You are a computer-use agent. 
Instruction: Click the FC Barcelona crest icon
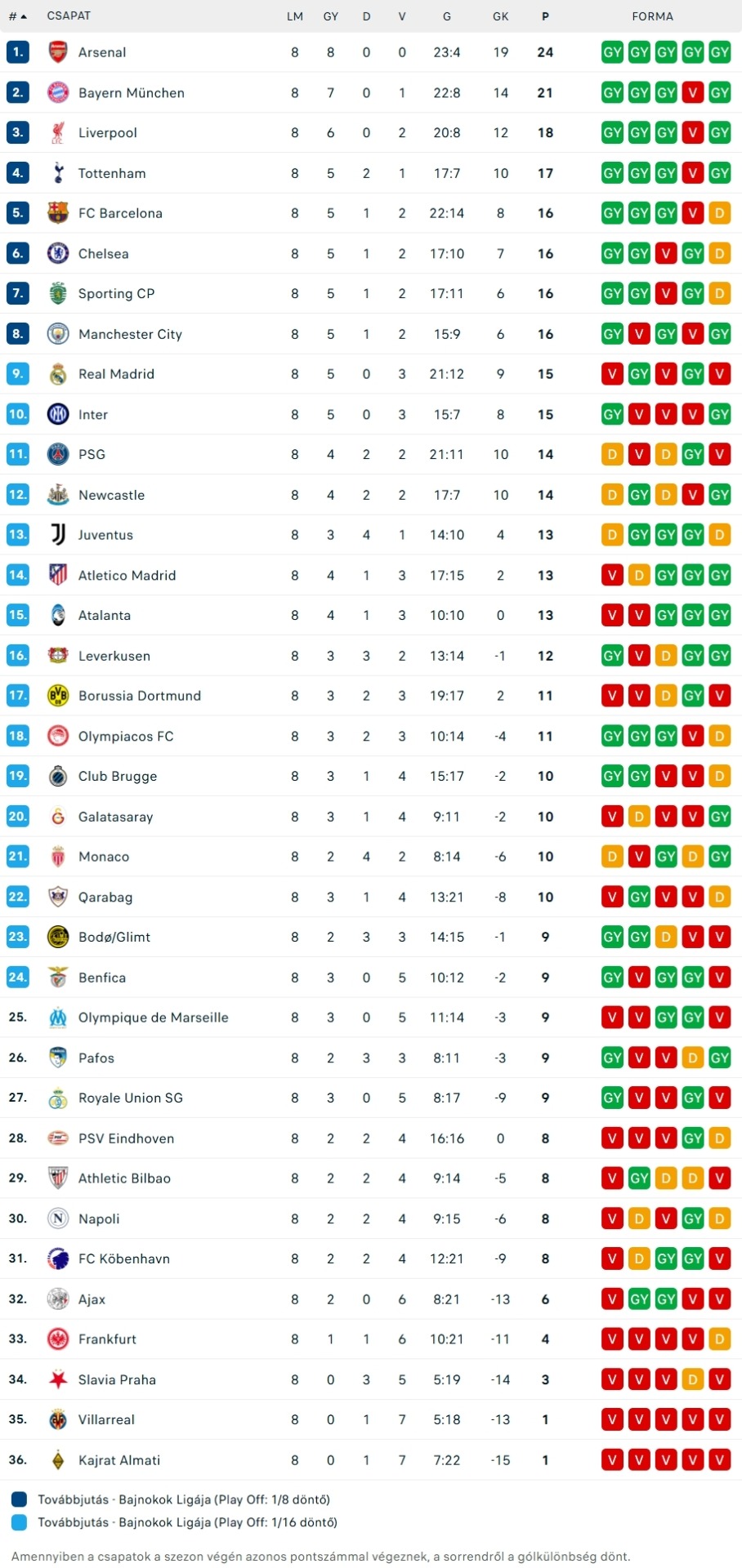[58, 213]
